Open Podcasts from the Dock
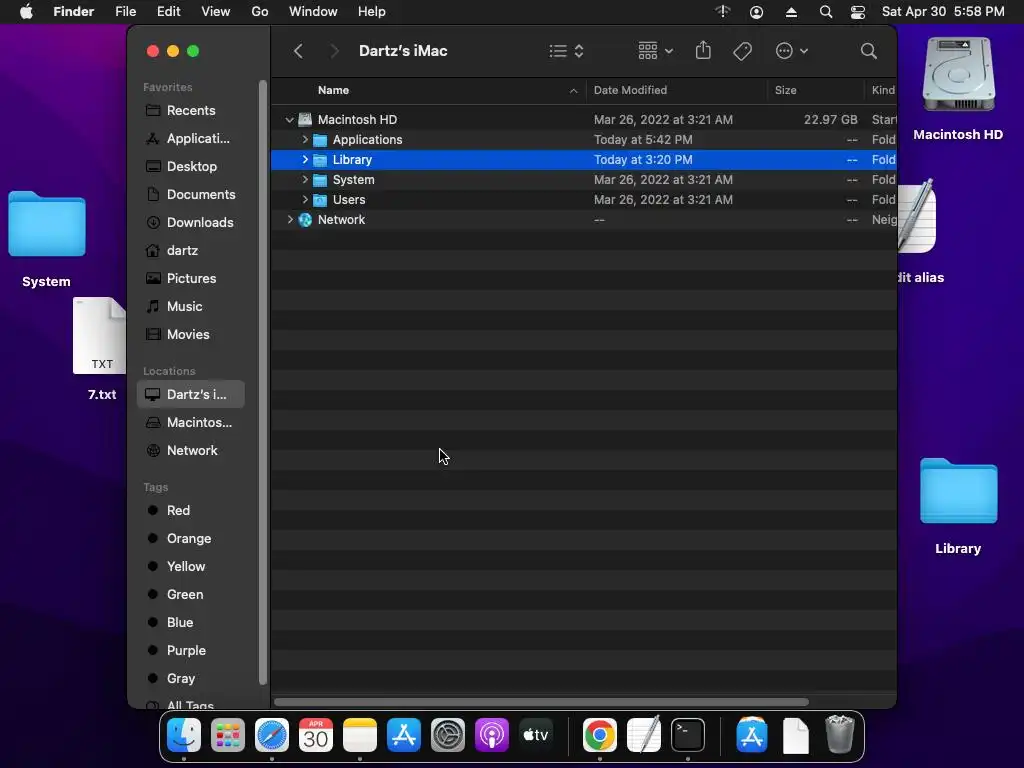 (x=492, y=735)
